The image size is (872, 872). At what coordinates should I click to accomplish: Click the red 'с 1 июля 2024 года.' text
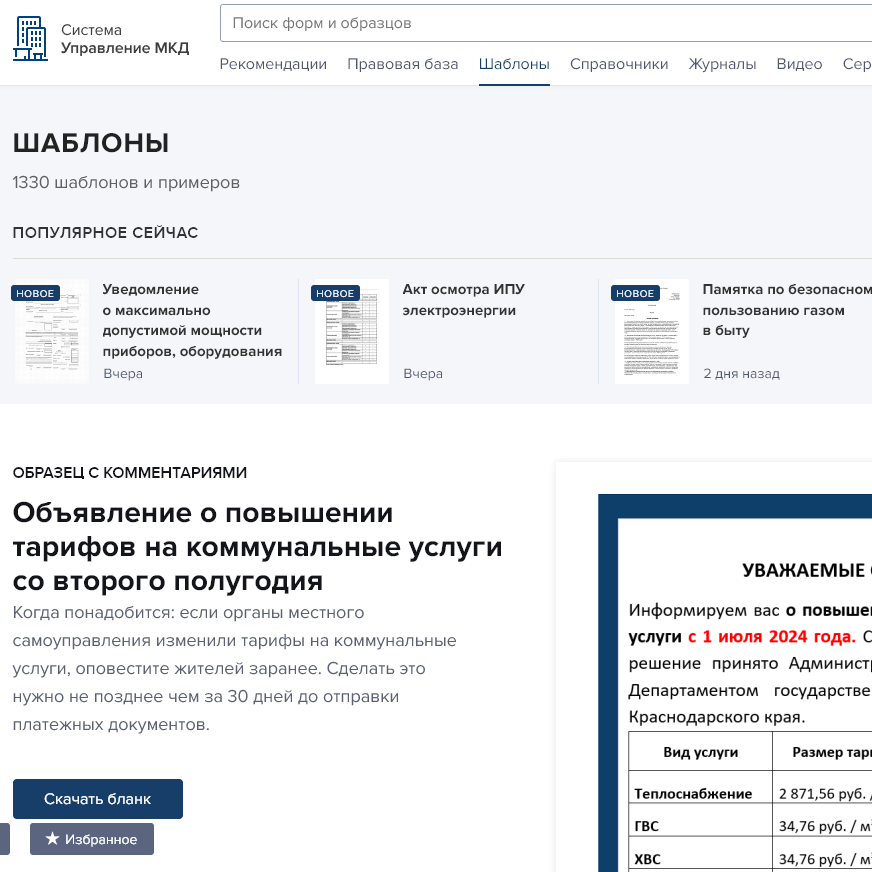pos(772,636)
